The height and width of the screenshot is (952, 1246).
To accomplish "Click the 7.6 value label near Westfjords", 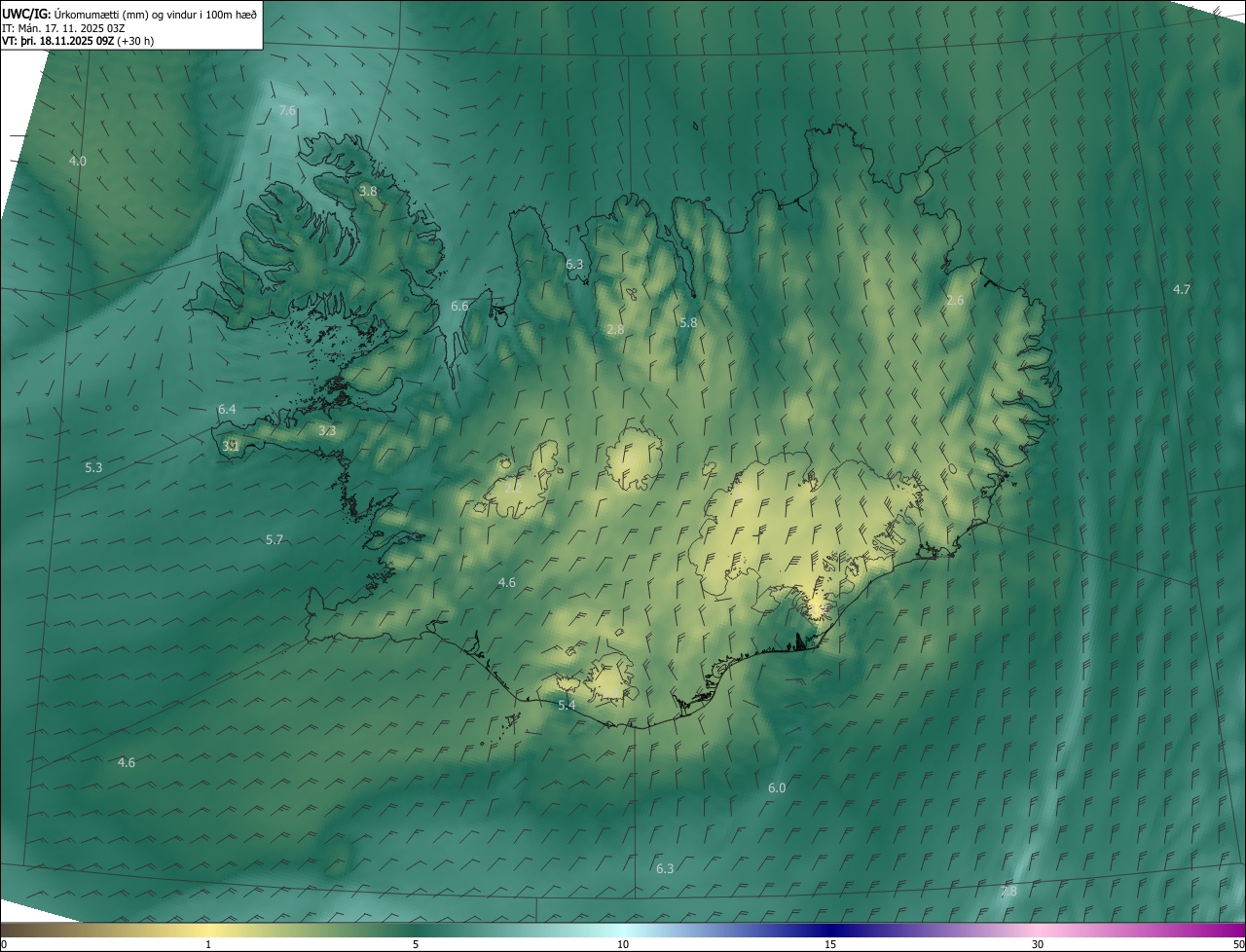I will pyautogui.click(x=287, y=111).
